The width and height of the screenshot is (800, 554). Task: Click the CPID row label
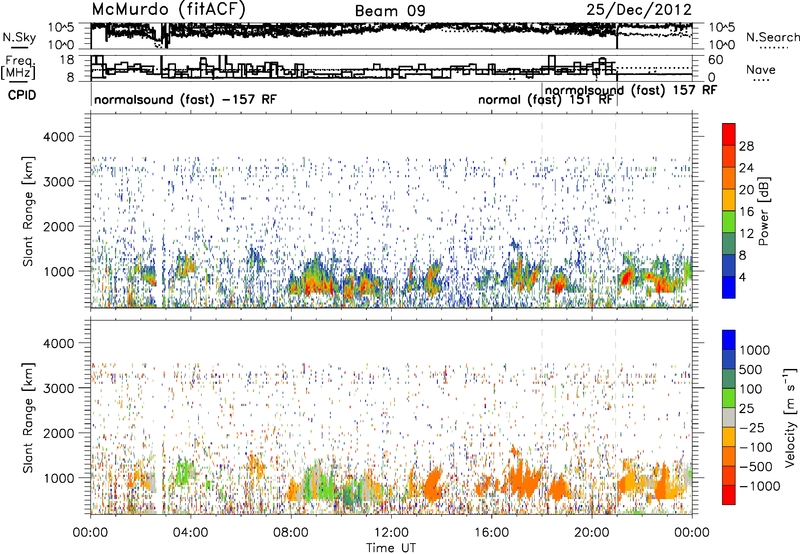[x=22, y=95]
